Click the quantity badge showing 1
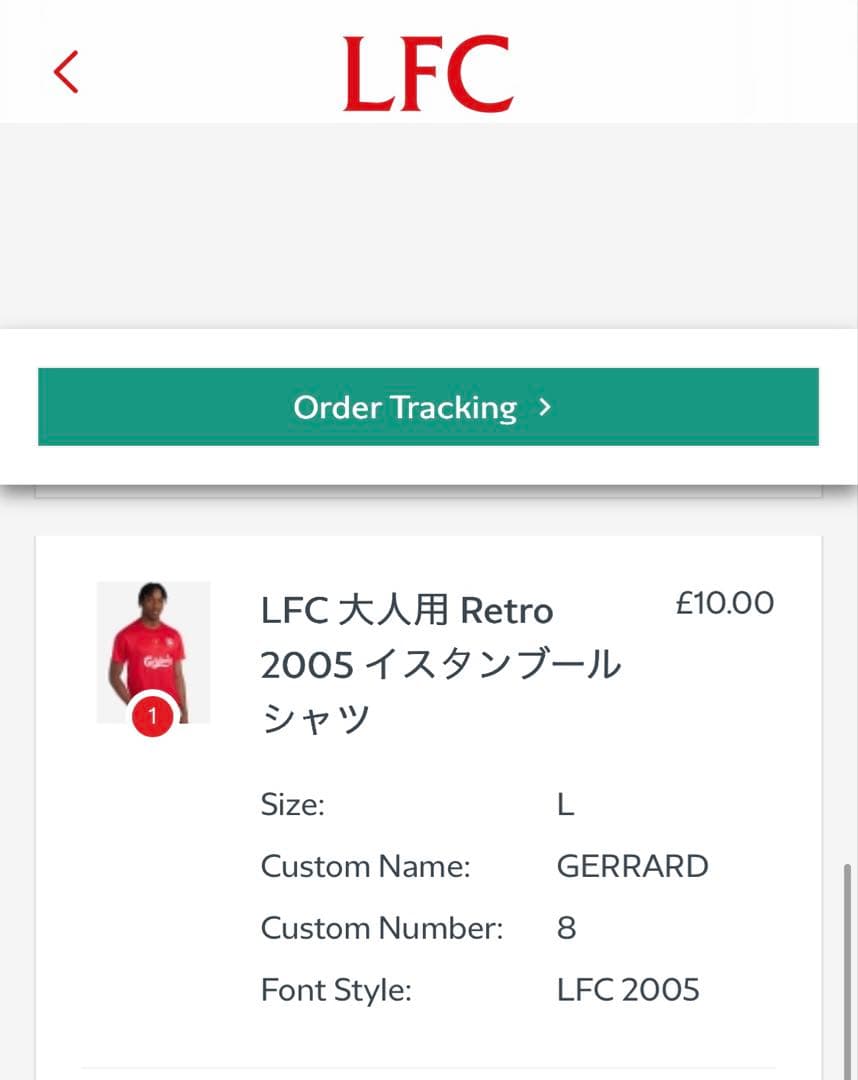Screen dimensions: 858x1080 (153, 715)
